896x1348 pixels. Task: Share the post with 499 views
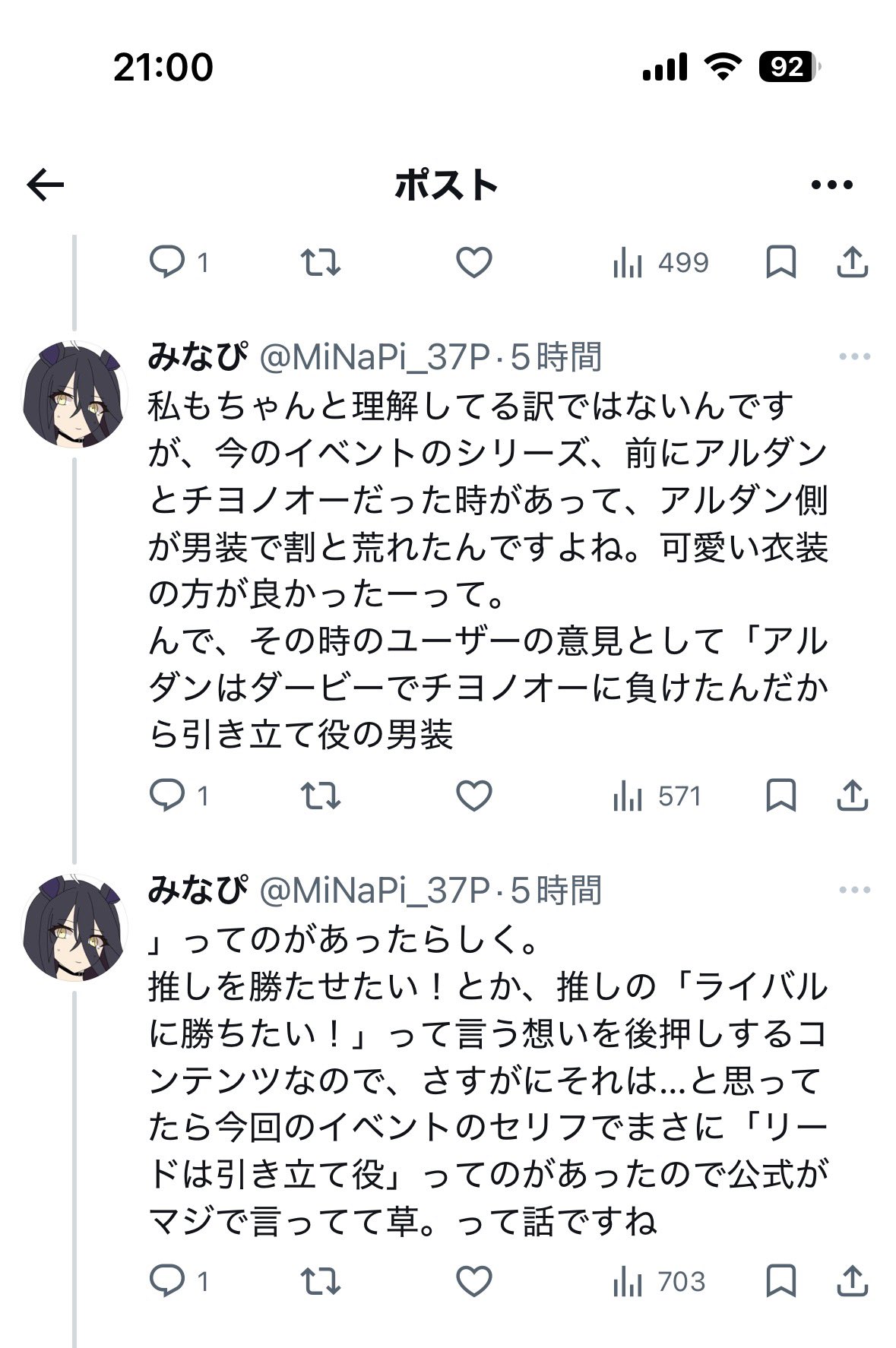852,263
